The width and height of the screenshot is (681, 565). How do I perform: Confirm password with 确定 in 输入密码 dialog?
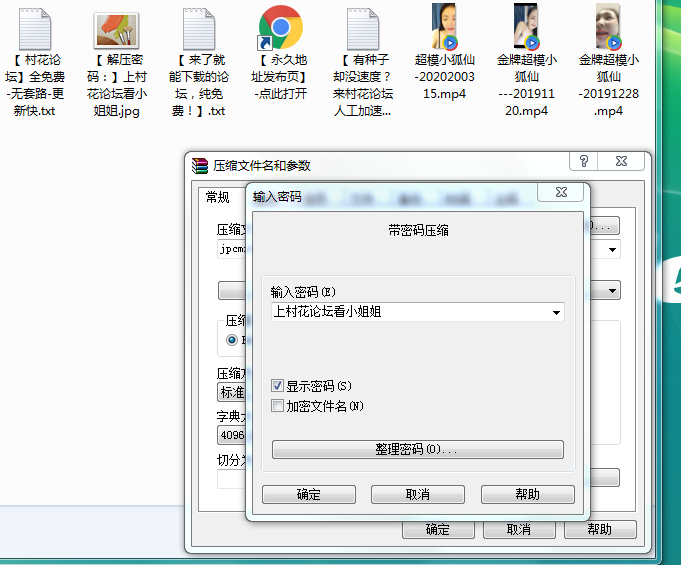tap(309, 495)
